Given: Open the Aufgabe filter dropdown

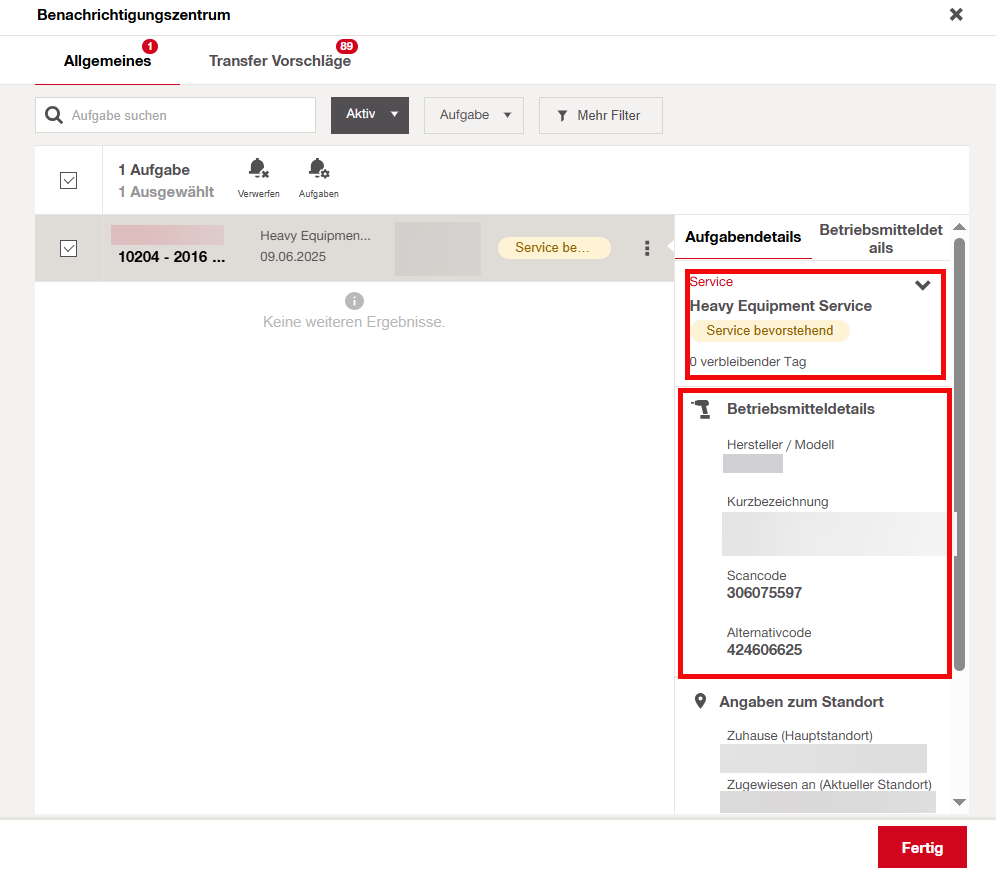Looking at the screenshot, I should [x=474, y=115].
